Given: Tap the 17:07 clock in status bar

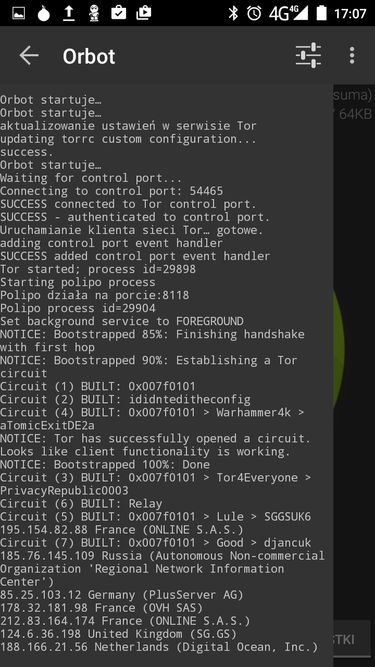Looking at the screenshot, I should (350, 14).
